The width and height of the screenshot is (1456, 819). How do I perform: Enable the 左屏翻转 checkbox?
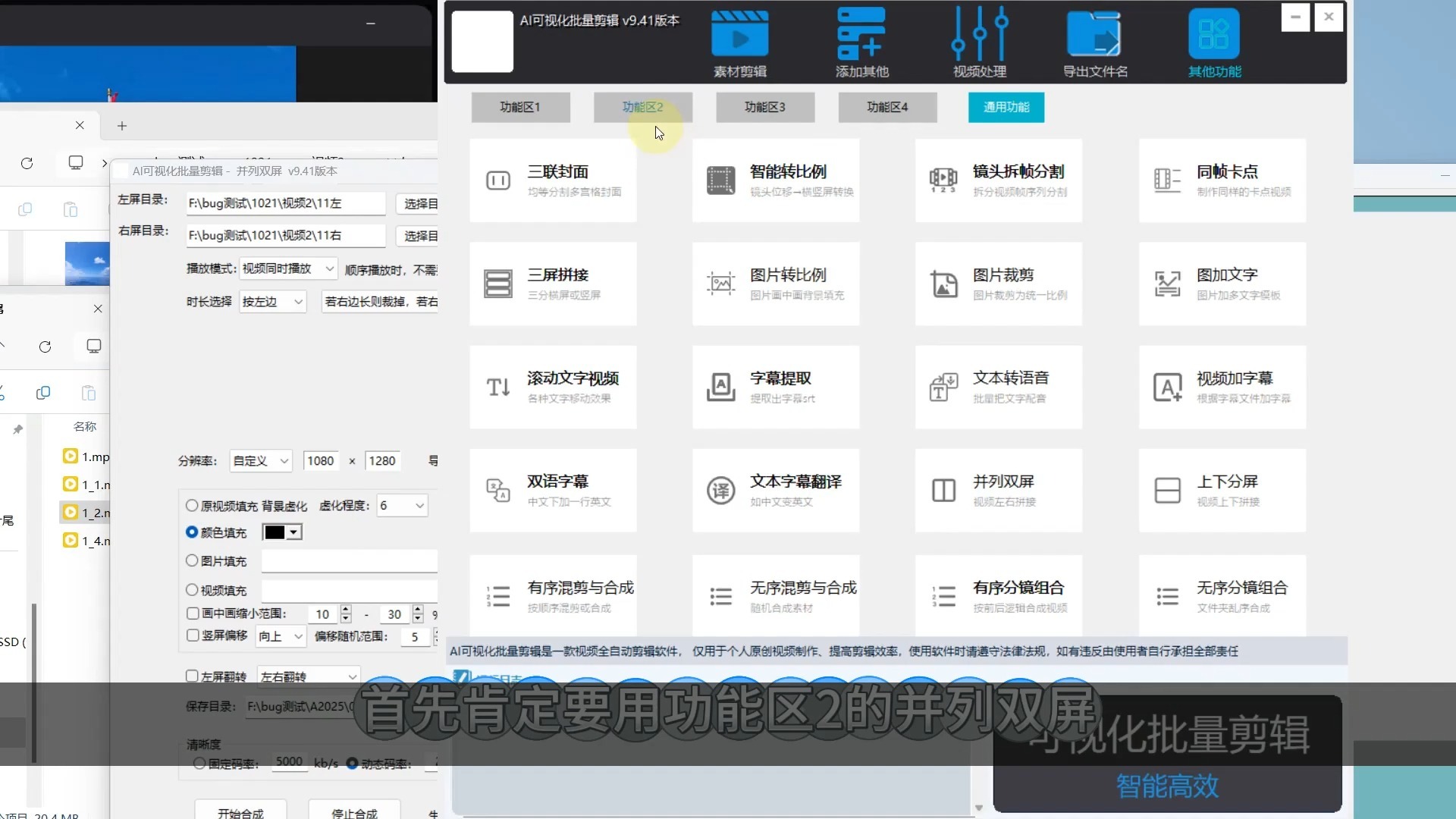coord(193,676)
